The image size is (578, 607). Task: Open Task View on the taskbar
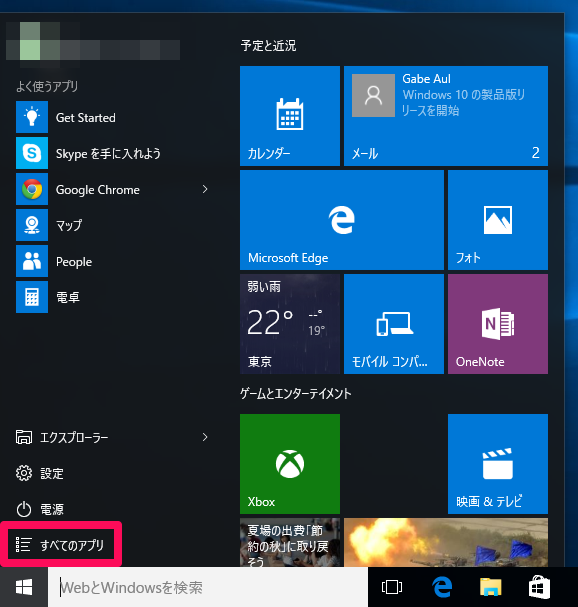click(x=392, y=587)
